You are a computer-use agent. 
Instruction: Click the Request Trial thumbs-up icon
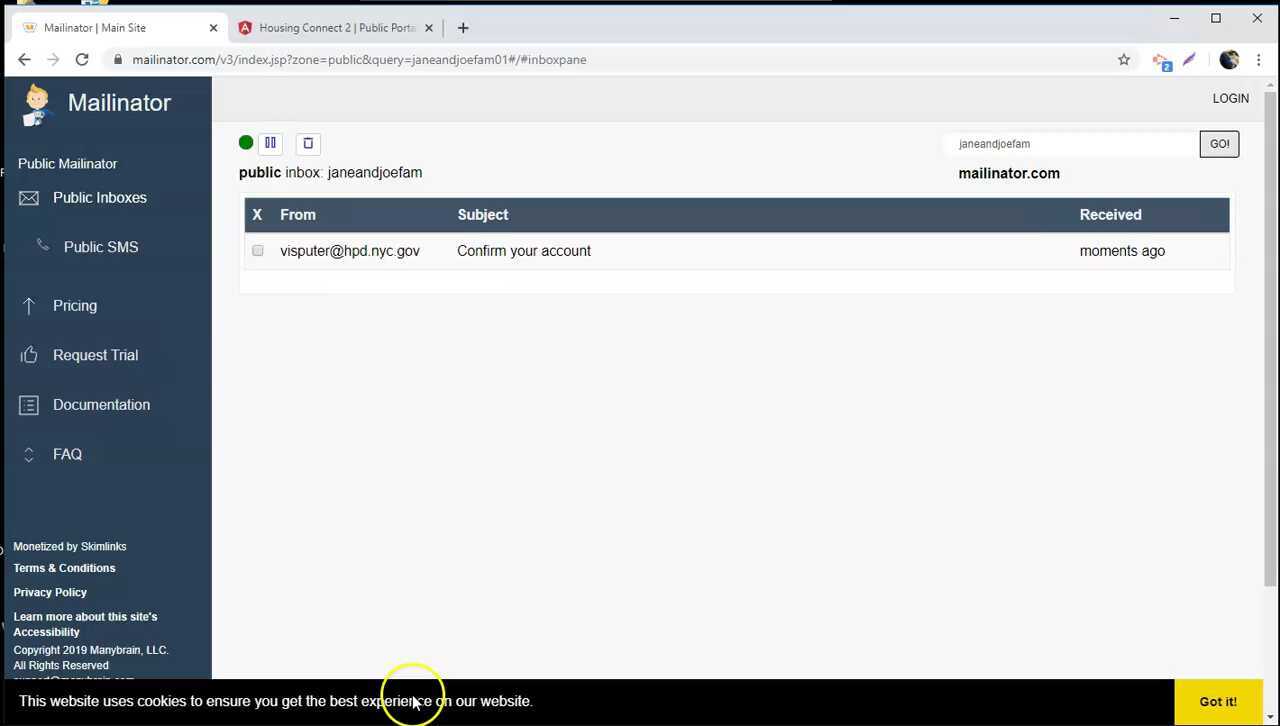coord(28,355)
